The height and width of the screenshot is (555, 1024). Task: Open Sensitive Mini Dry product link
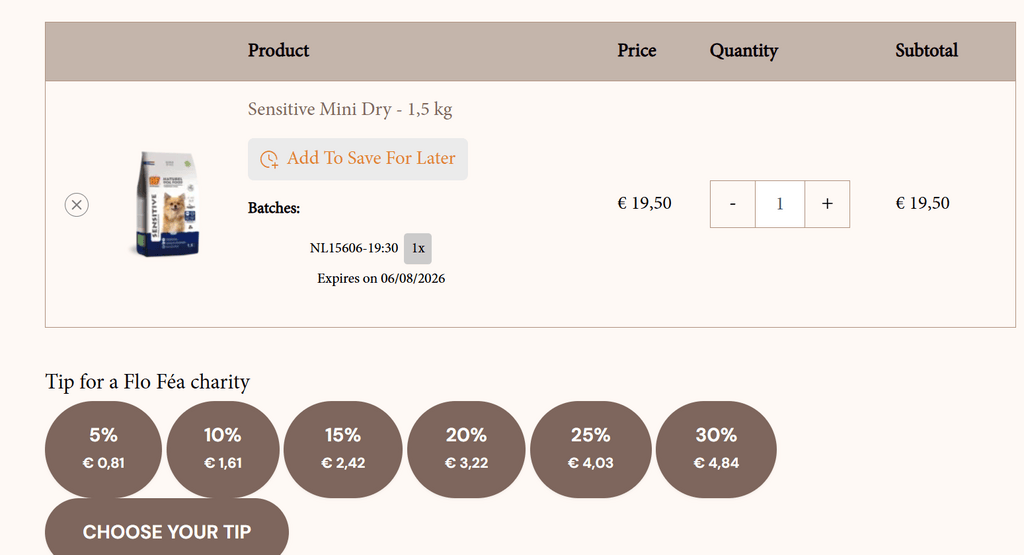click(x=350, y=109)
